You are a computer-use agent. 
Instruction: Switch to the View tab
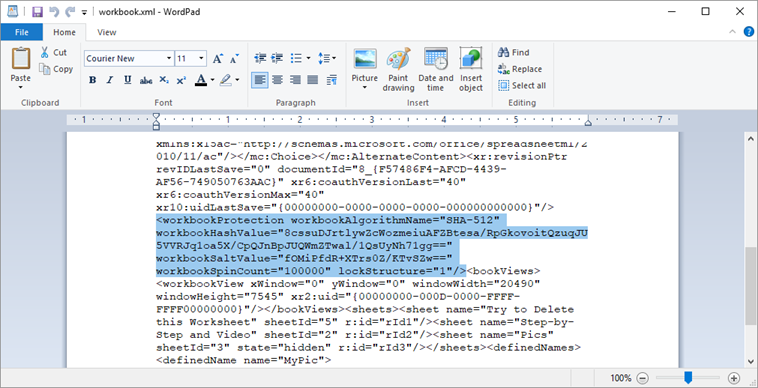(106, 32)
